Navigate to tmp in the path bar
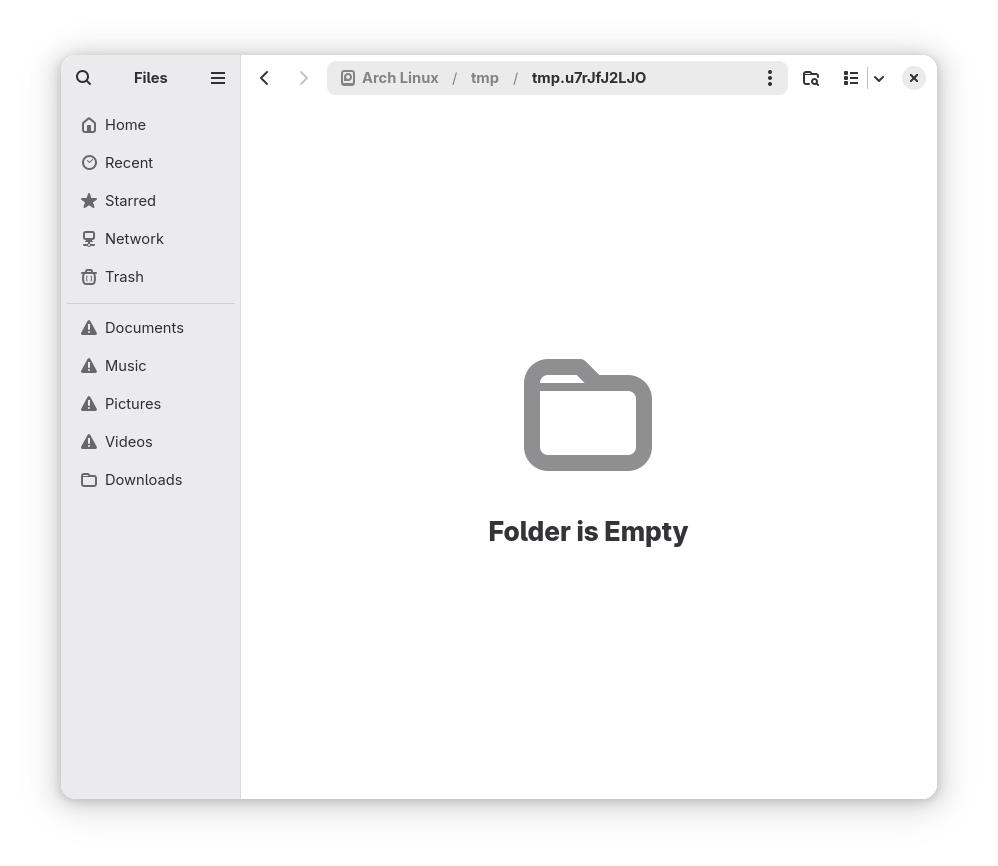998x866 pixels. (484, 78)
